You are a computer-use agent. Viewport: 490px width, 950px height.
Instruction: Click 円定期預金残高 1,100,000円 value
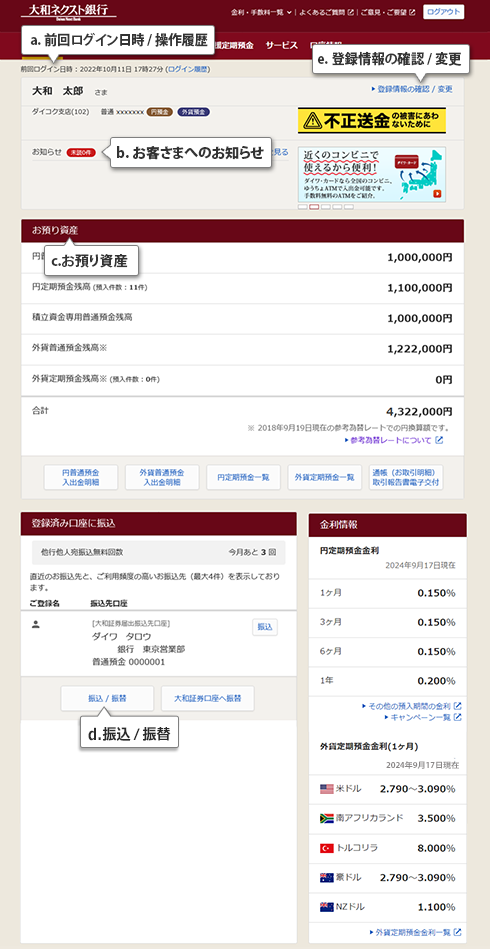tap(419, 288)
